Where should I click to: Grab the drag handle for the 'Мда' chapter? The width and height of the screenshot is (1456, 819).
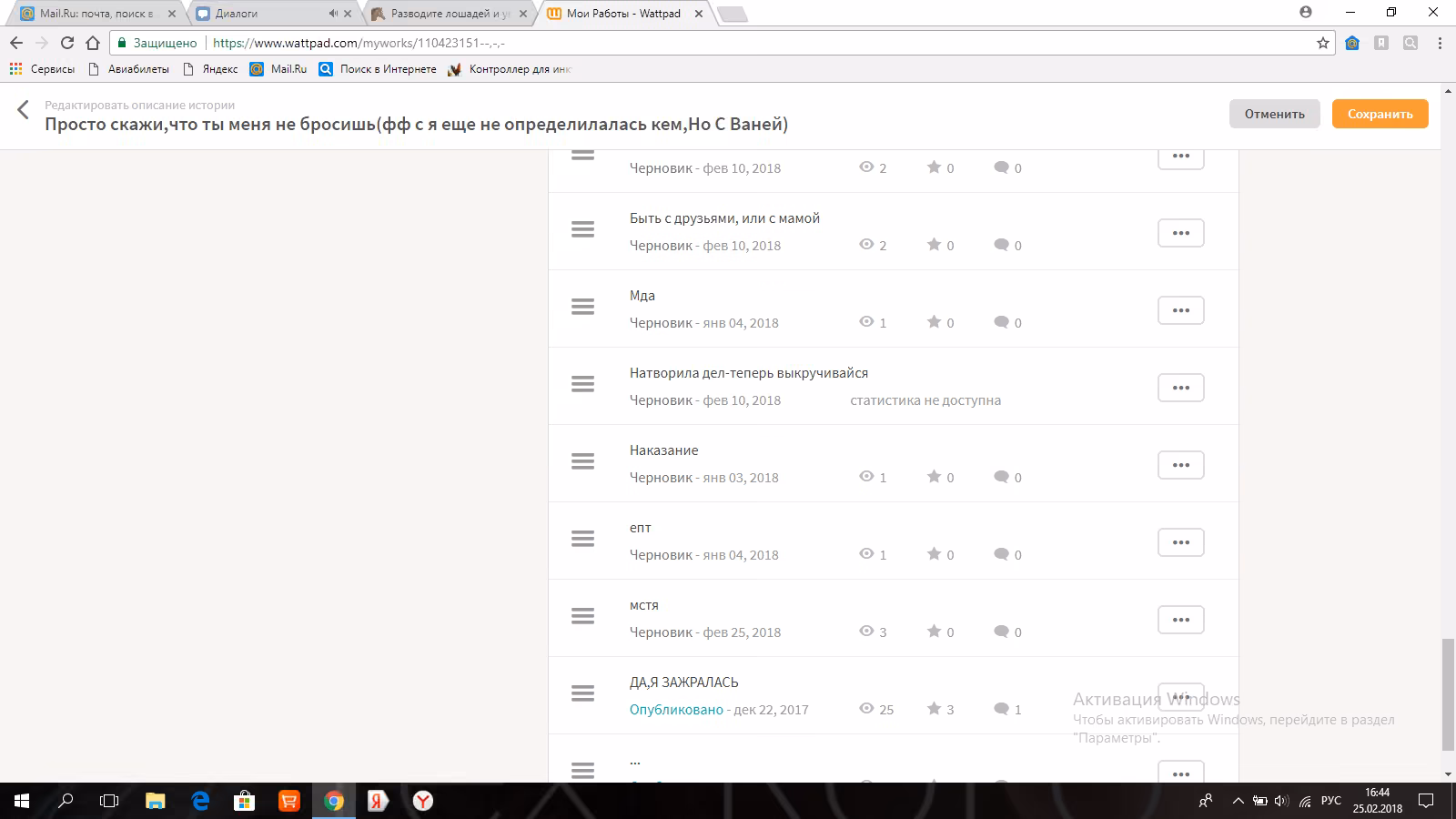[x=582, y=307]
